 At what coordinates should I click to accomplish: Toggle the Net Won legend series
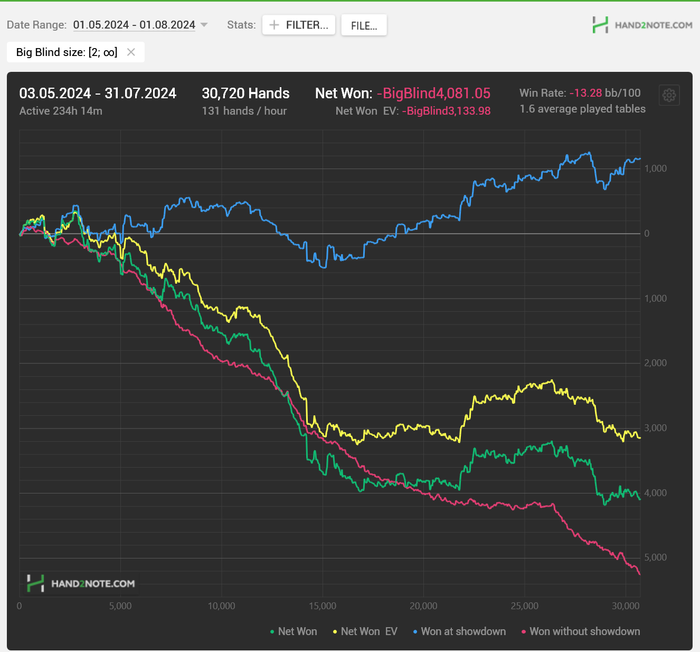pyautogui.click(x=293, y=631)
